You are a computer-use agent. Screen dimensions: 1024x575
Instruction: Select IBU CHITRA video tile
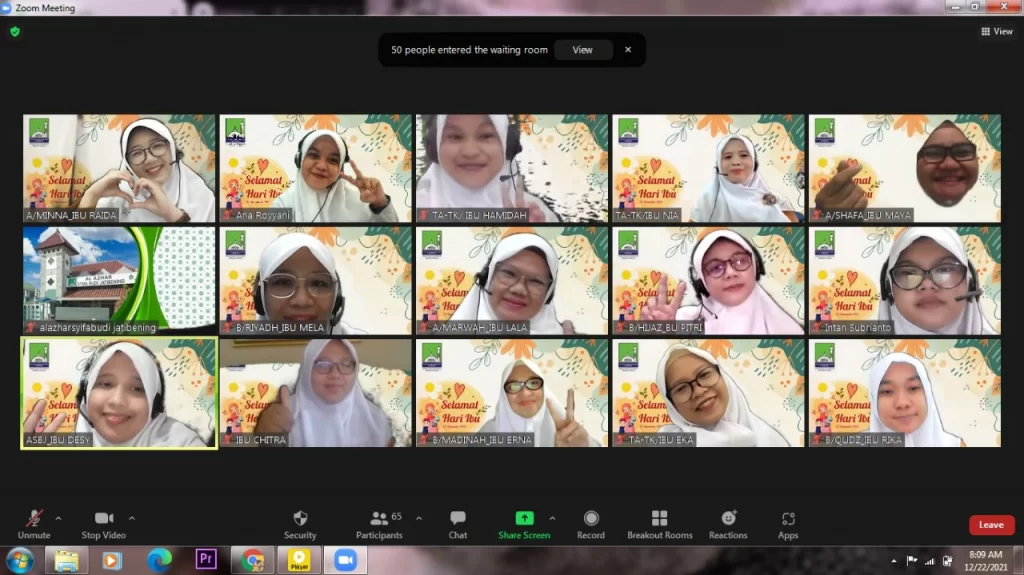coord(315,393)
